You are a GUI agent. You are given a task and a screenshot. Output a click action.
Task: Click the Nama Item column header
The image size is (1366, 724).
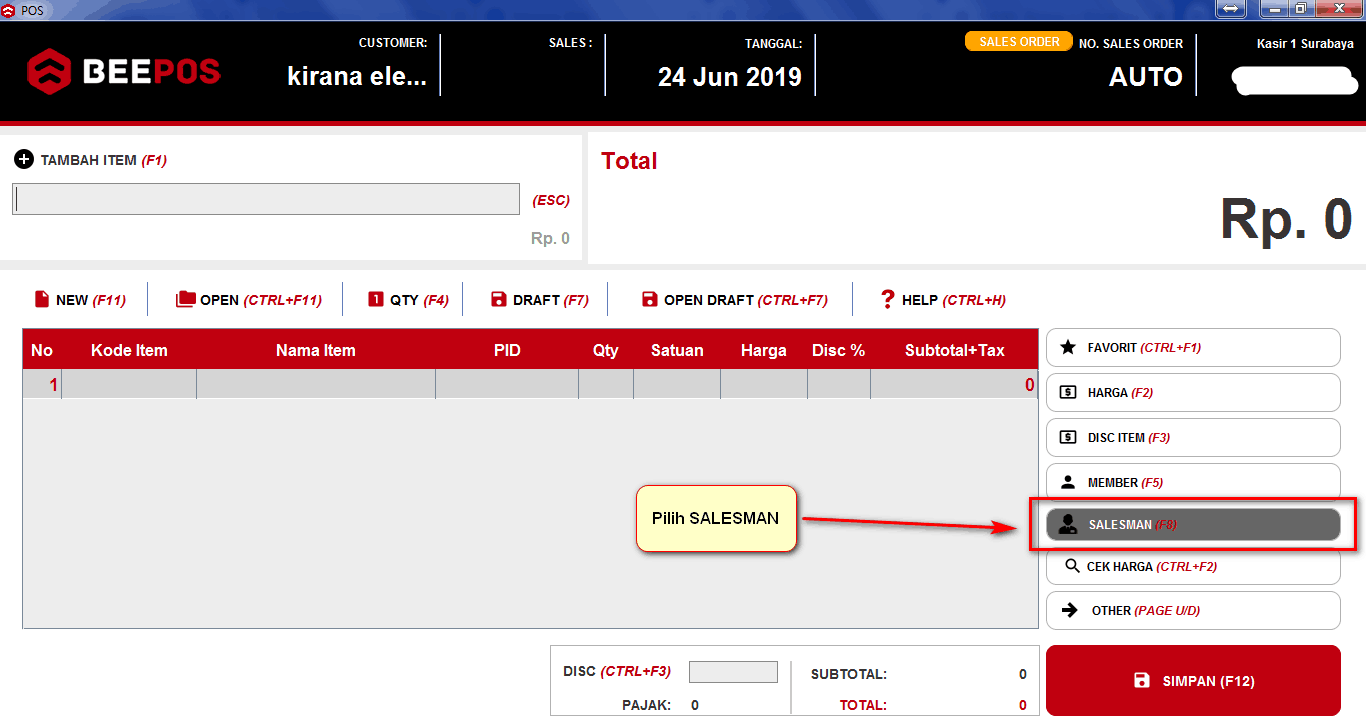(x=316, y=350)
